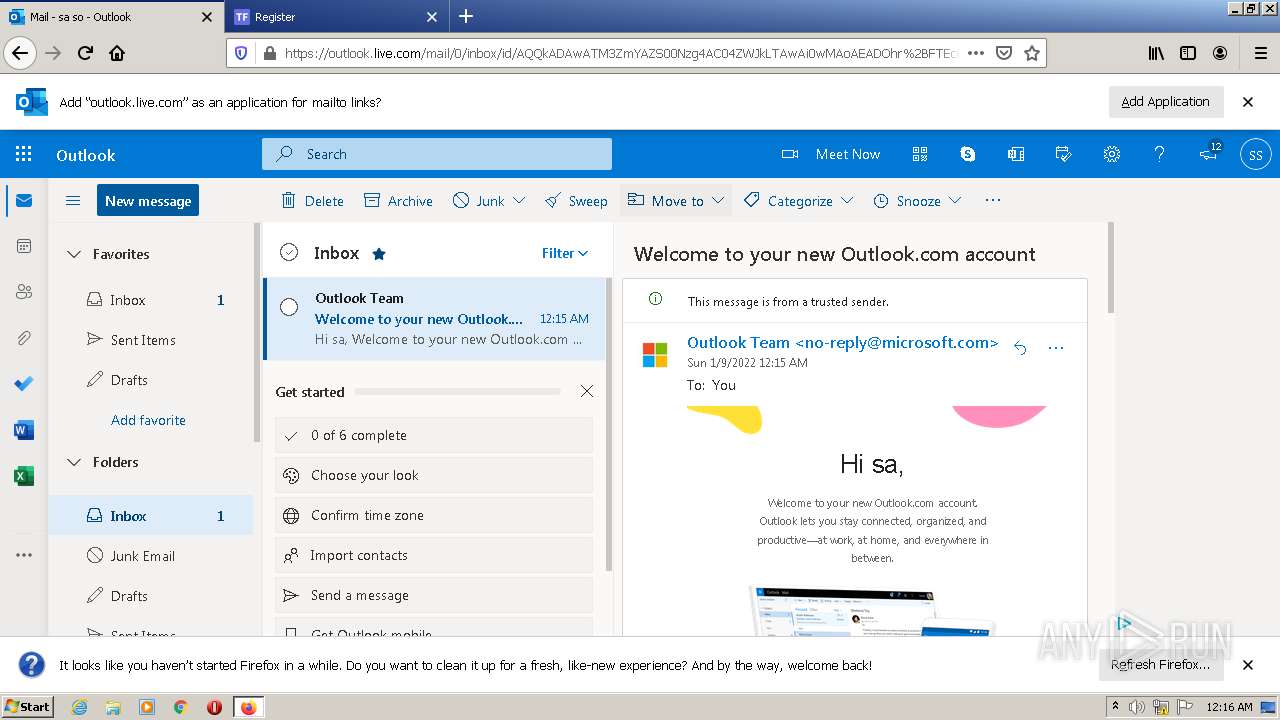1280x720 pixels.
Task: Reply to the Outlook Team message
Action: point(1020,348)
